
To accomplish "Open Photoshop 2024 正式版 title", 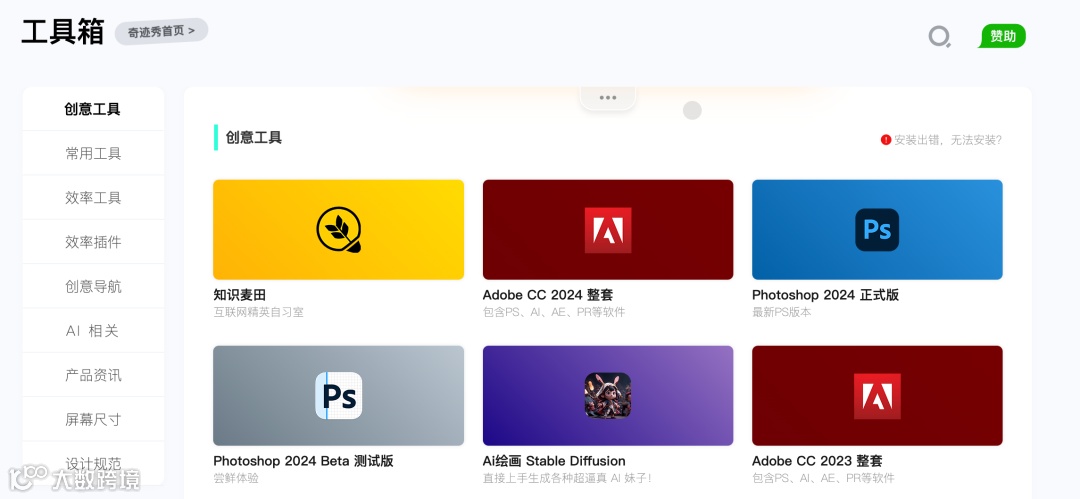I will pos(825,295).
